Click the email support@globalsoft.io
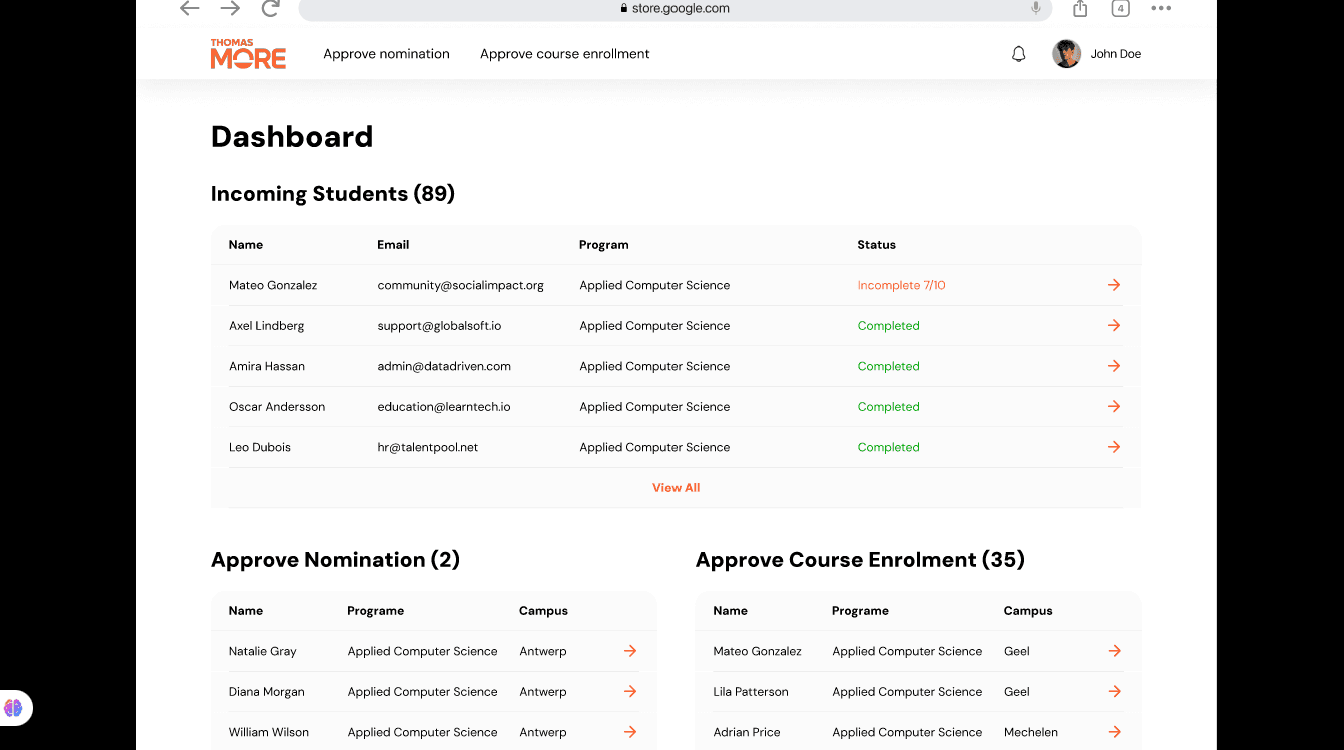 coord(439,326)
